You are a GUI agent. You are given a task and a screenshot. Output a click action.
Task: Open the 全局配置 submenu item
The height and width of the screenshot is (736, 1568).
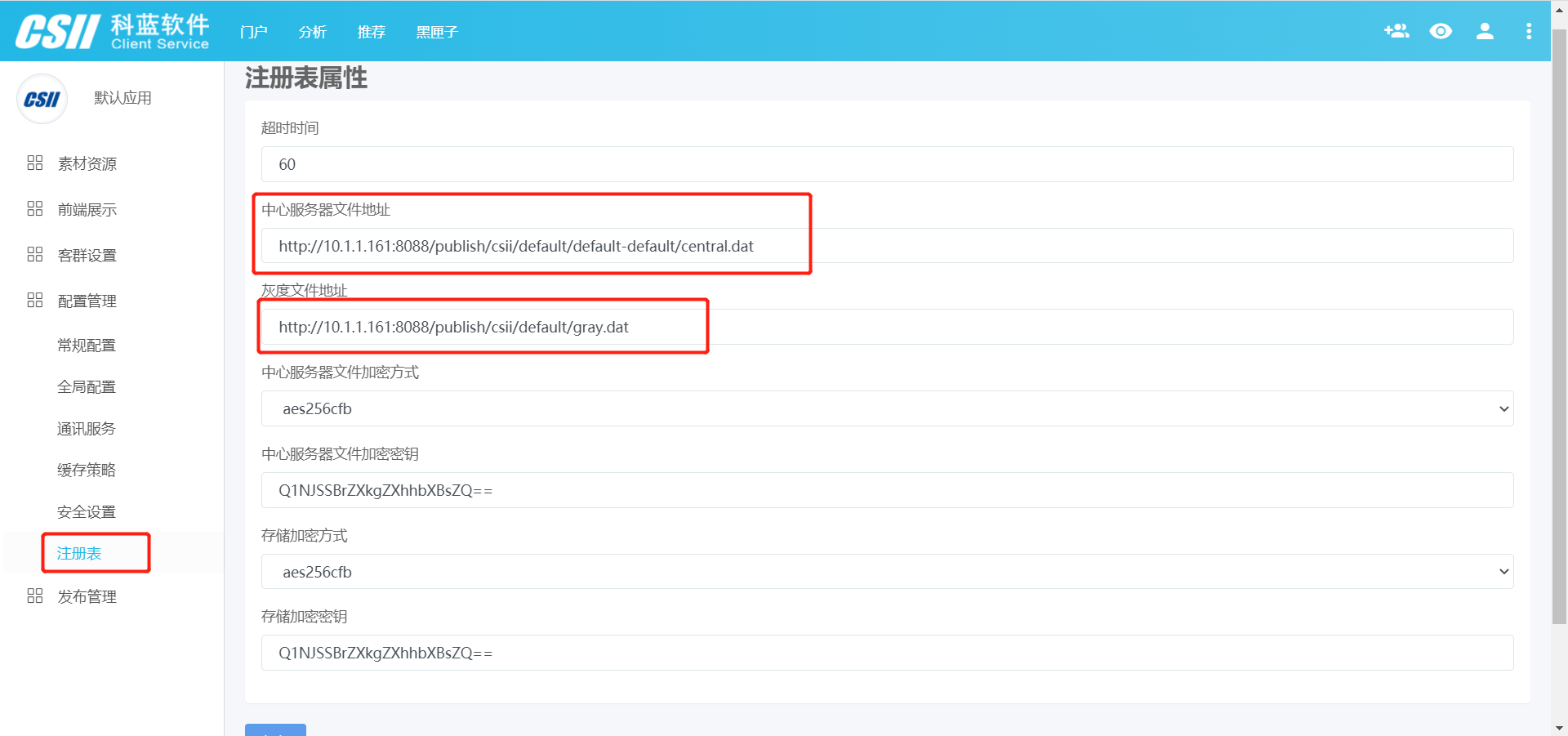87,387
